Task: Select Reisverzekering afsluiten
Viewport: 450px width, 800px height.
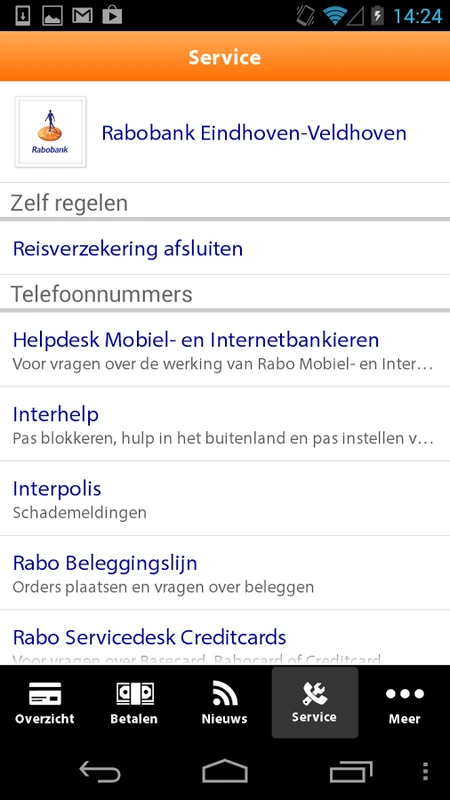Action: 225,248
